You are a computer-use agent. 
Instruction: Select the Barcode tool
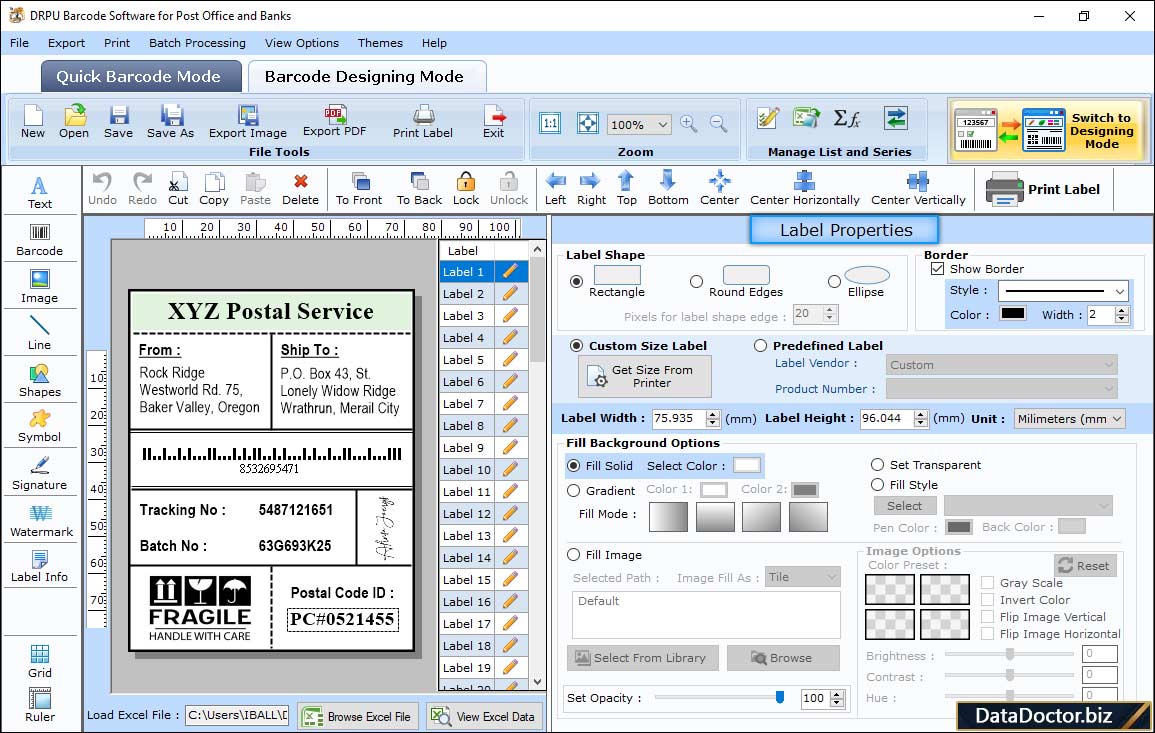click(x=40, y=240)
